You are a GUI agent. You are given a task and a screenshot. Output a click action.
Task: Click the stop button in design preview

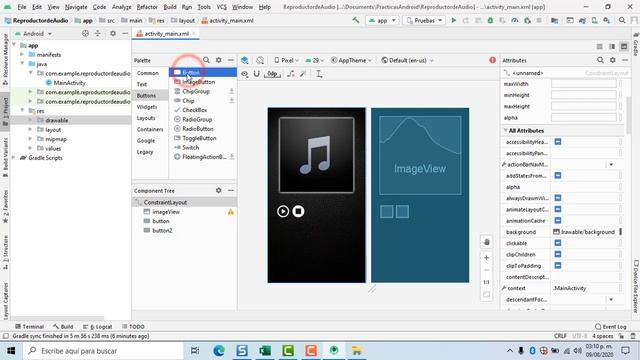[x=298, y=211]
